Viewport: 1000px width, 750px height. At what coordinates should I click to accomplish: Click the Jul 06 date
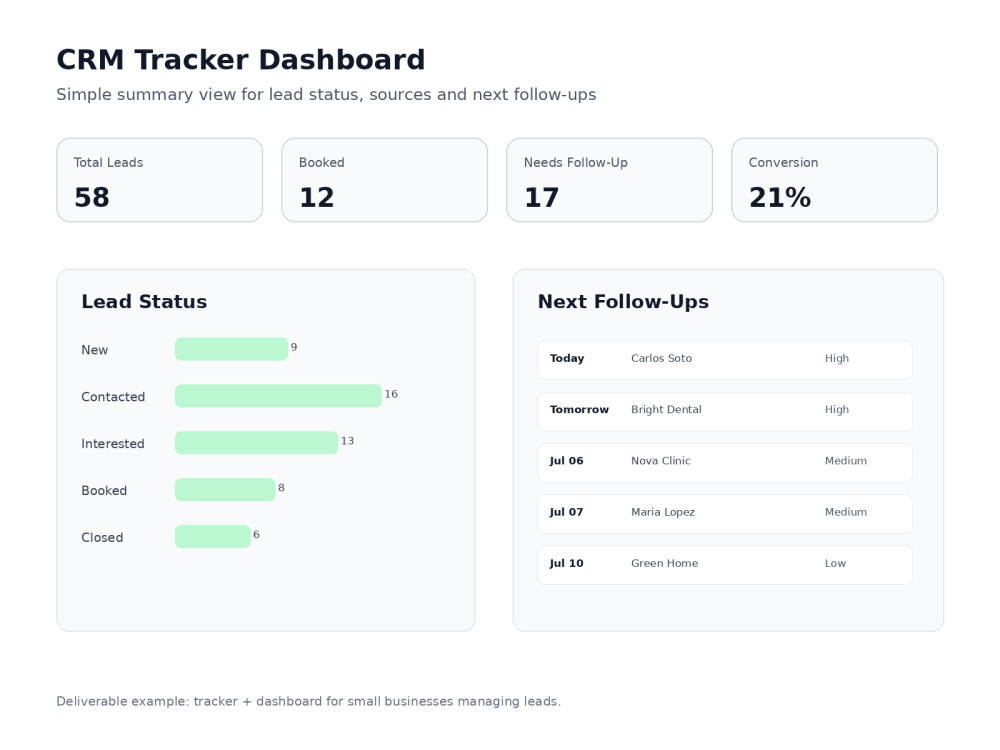(x=566, y=460)
